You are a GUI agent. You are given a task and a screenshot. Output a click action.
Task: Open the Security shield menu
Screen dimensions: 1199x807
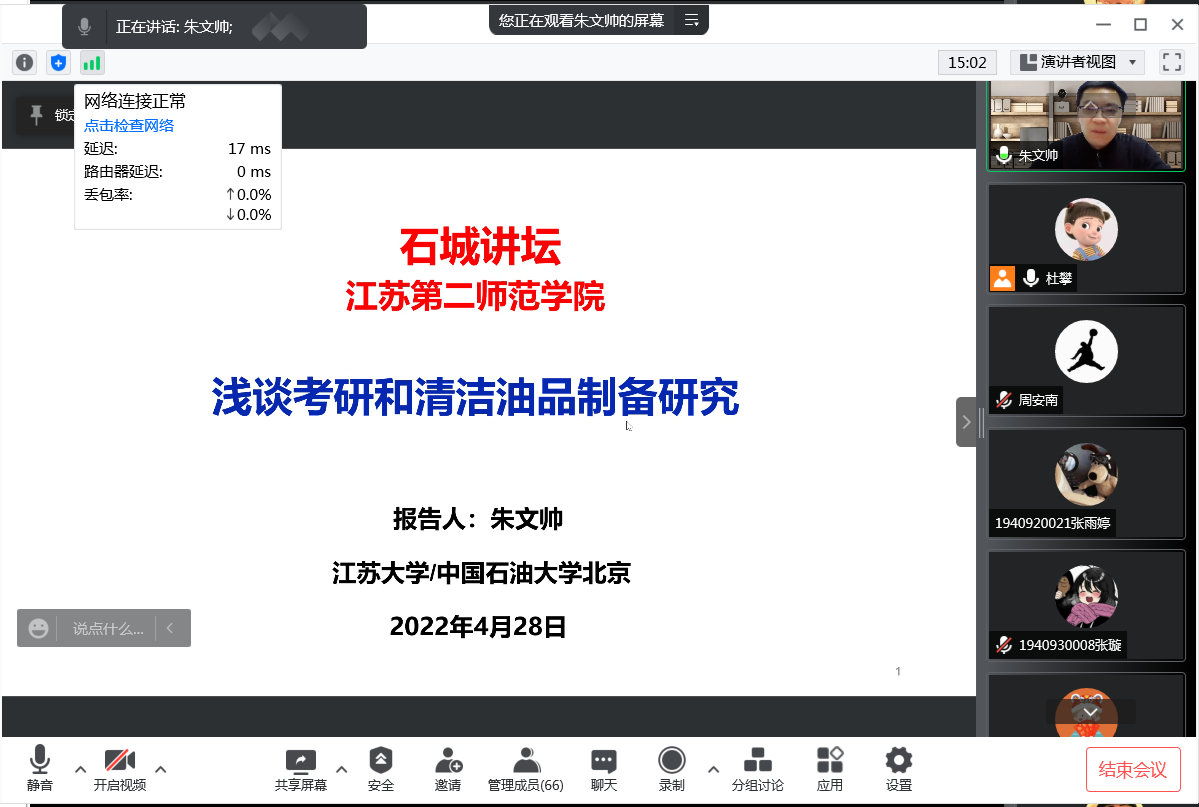[381, 769]
